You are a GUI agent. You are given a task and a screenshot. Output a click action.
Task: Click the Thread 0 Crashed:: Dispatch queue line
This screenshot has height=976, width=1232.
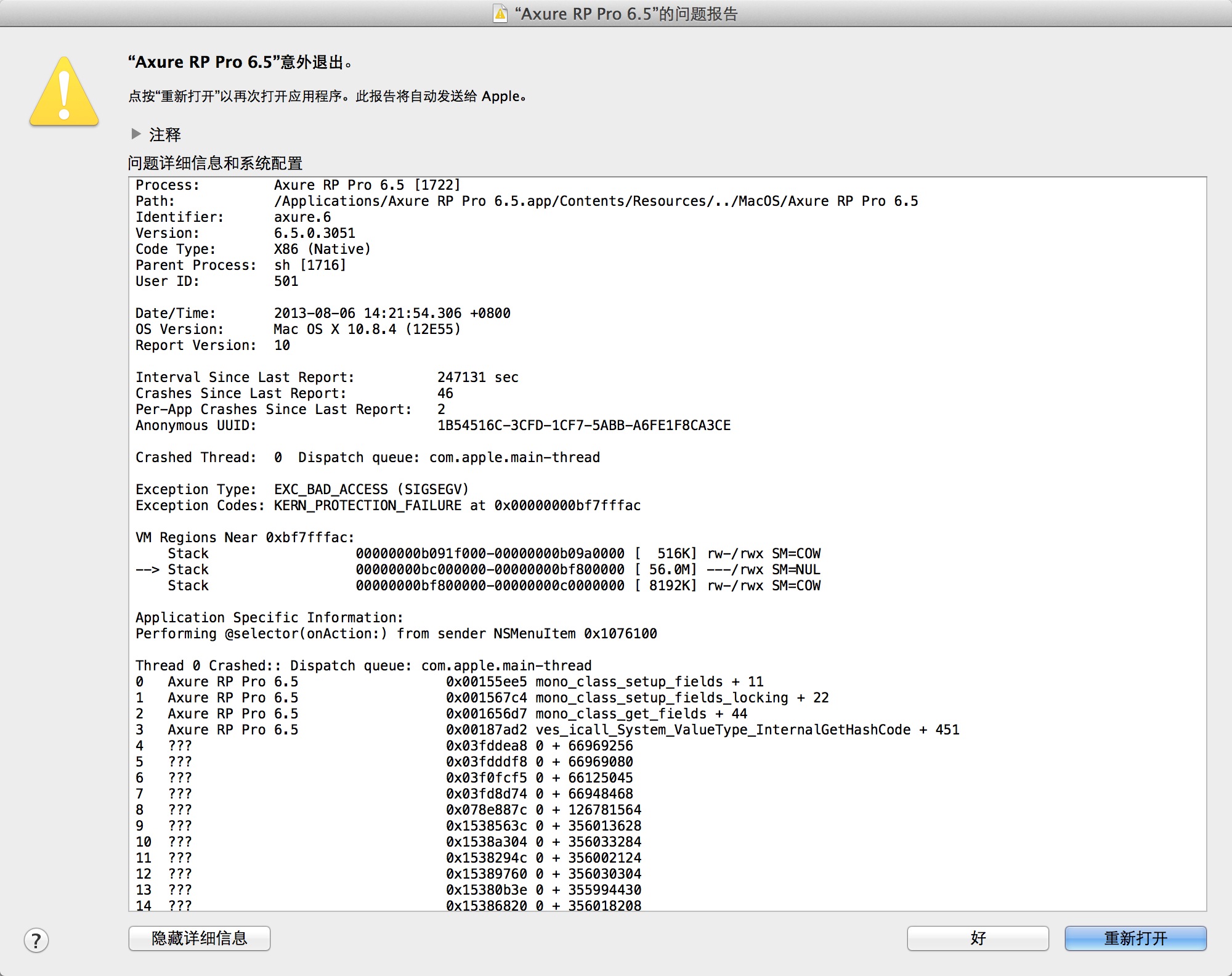[363, 665]
